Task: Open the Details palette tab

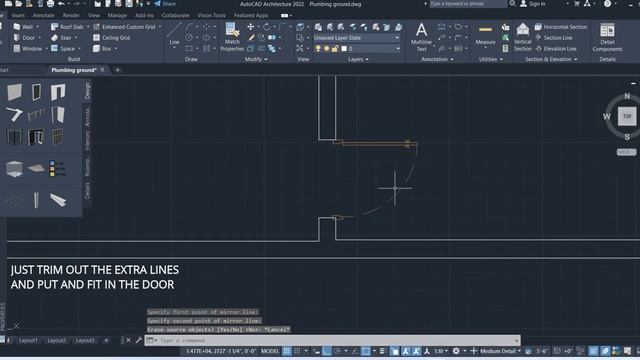Action: 87,190
